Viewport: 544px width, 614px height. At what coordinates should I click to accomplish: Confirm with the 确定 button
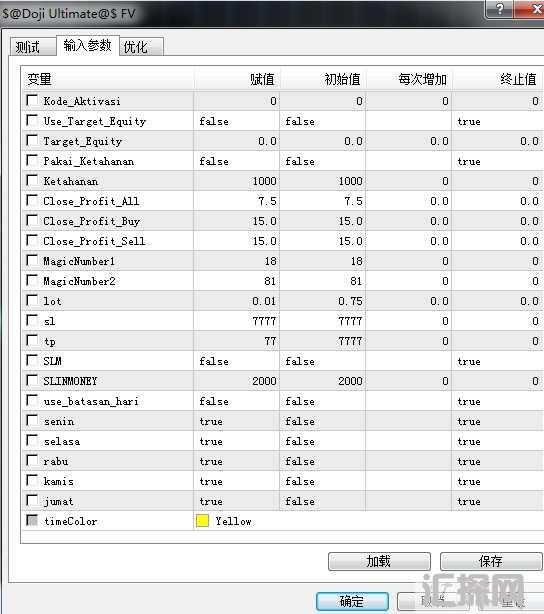coord(352,601)
